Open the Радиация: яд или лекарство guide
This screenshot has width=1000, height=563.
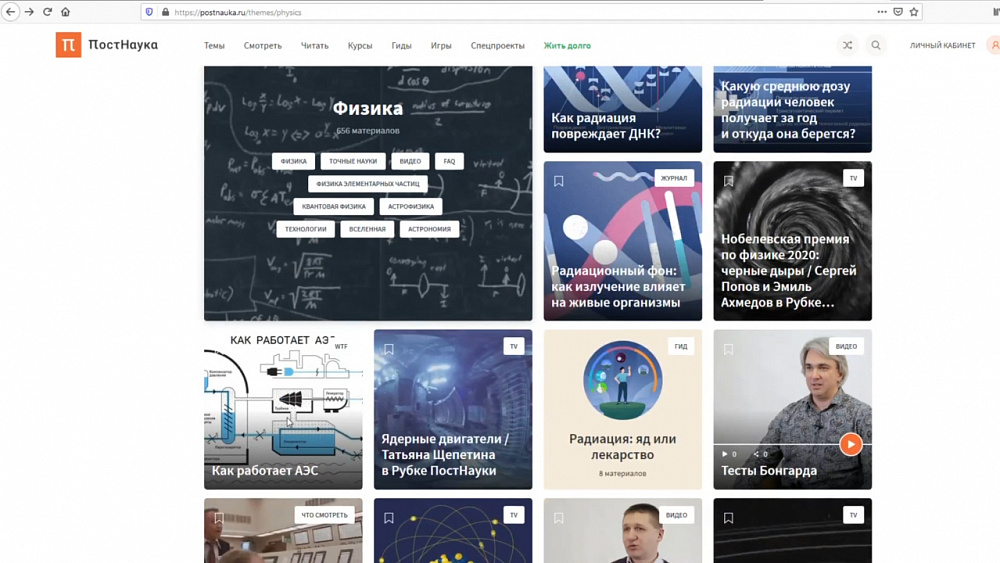[x=622, y=409]
